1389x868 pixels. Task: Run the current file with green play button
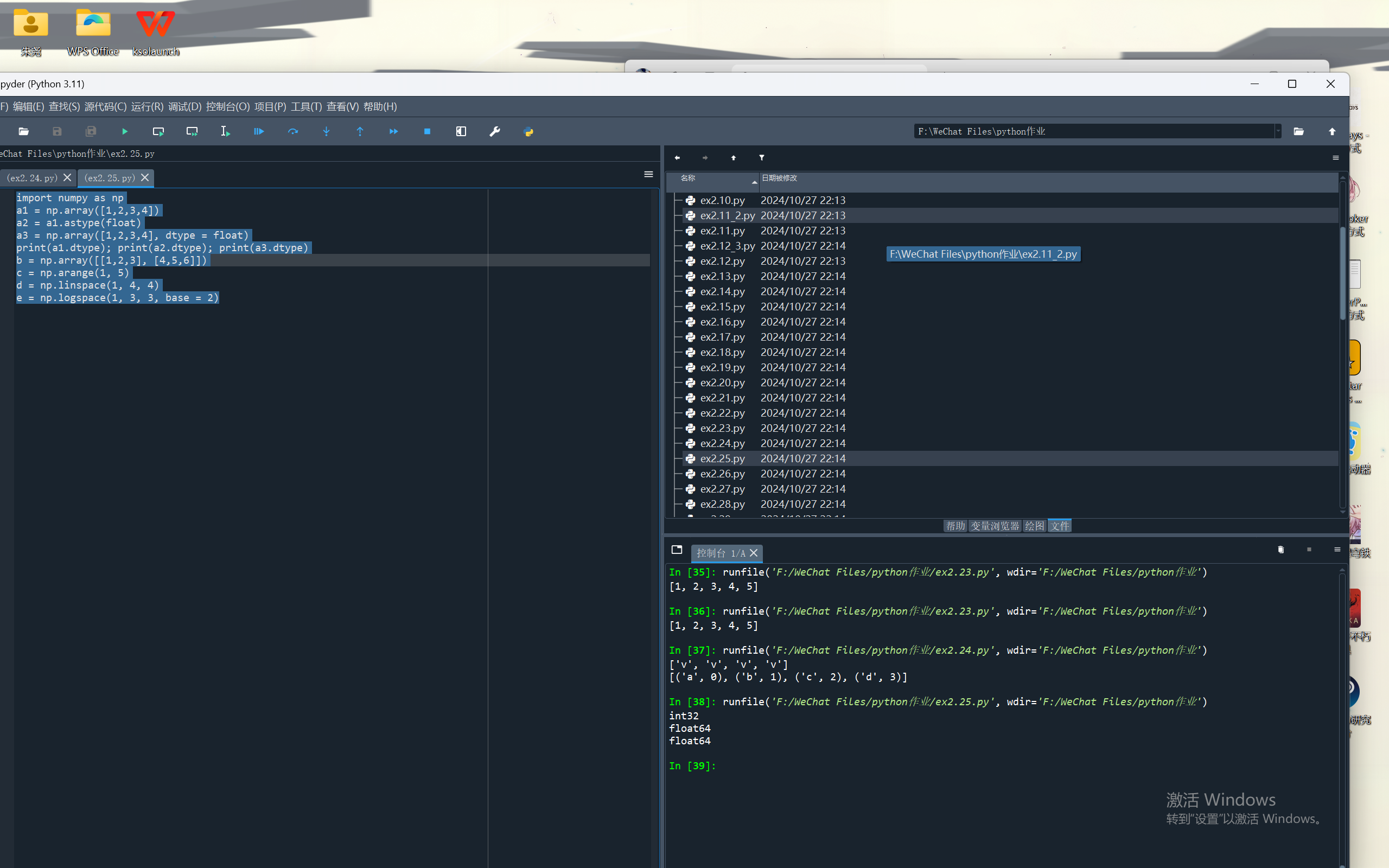tap(125, 131)
